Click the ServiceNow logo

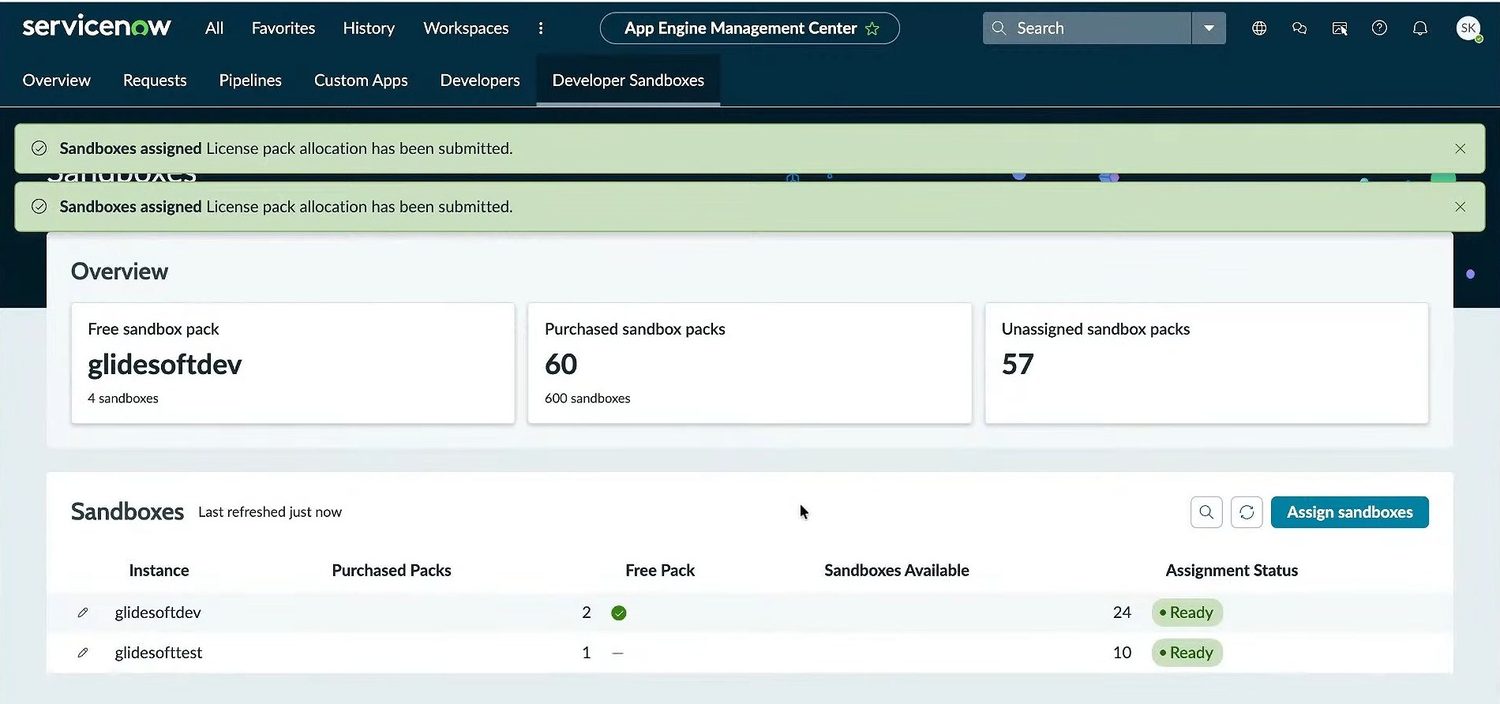point(97,27)
